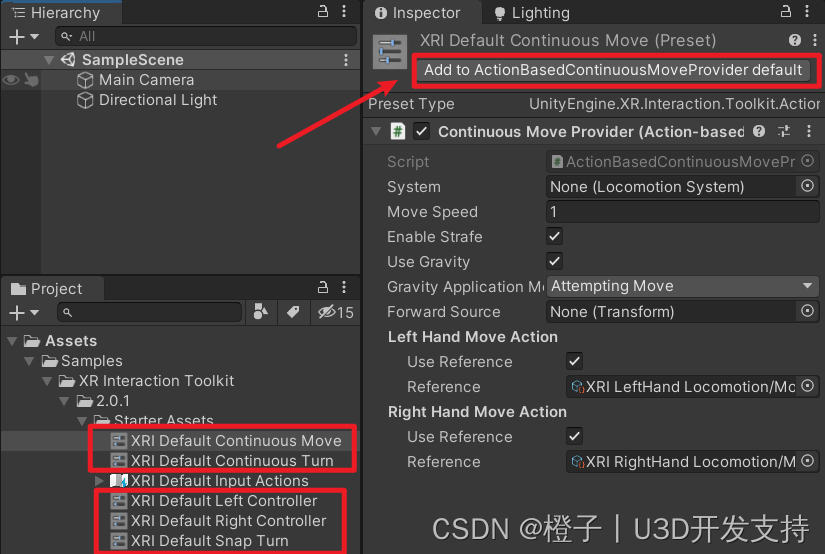The width and height of the screenshot is (825, 554).
Task: Search by type in Project panel
Action: coord(260,312)
